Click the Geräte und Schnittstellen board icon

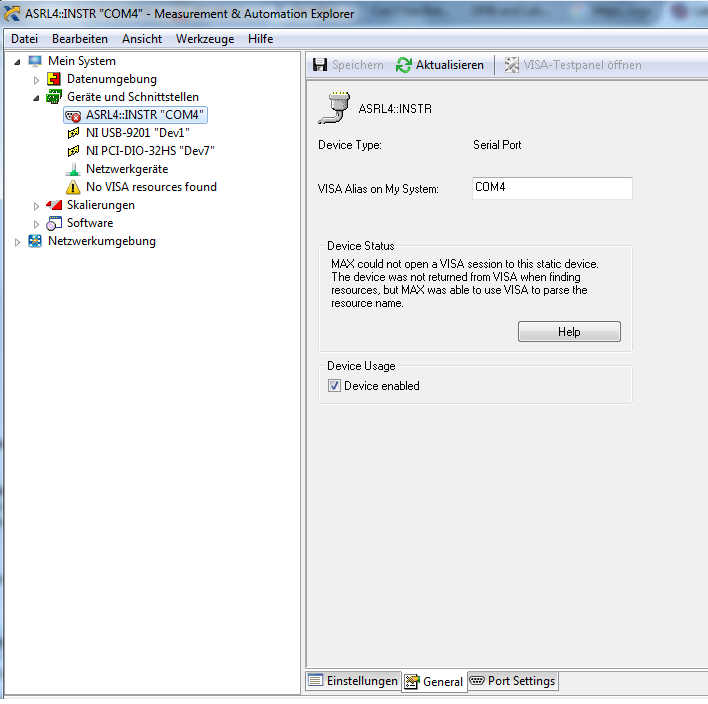point(54,97)
